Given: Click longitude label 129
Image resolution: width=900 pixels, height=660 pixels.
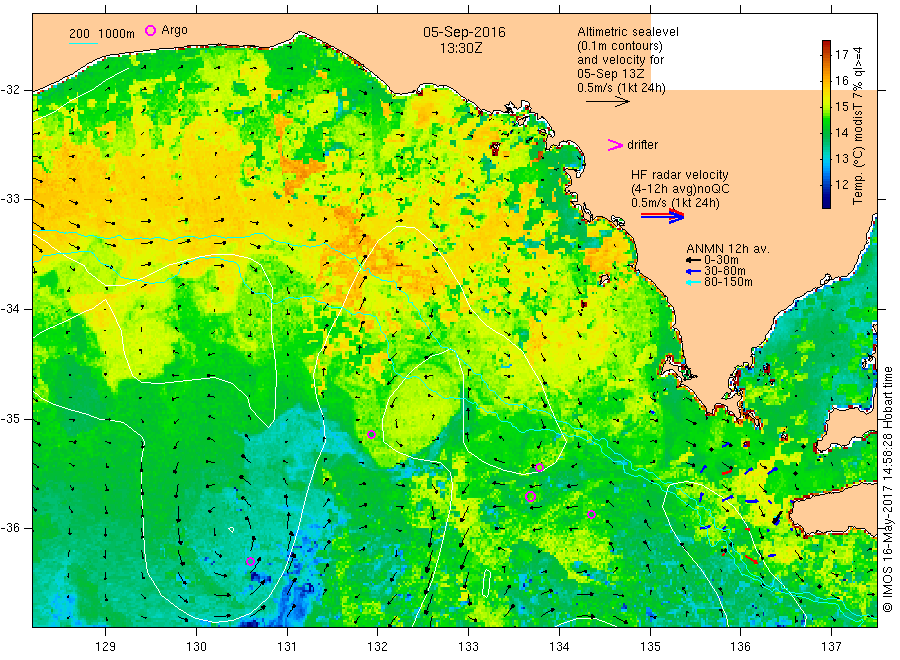Looking at the screenshot, I should click(x=106, y=647).
